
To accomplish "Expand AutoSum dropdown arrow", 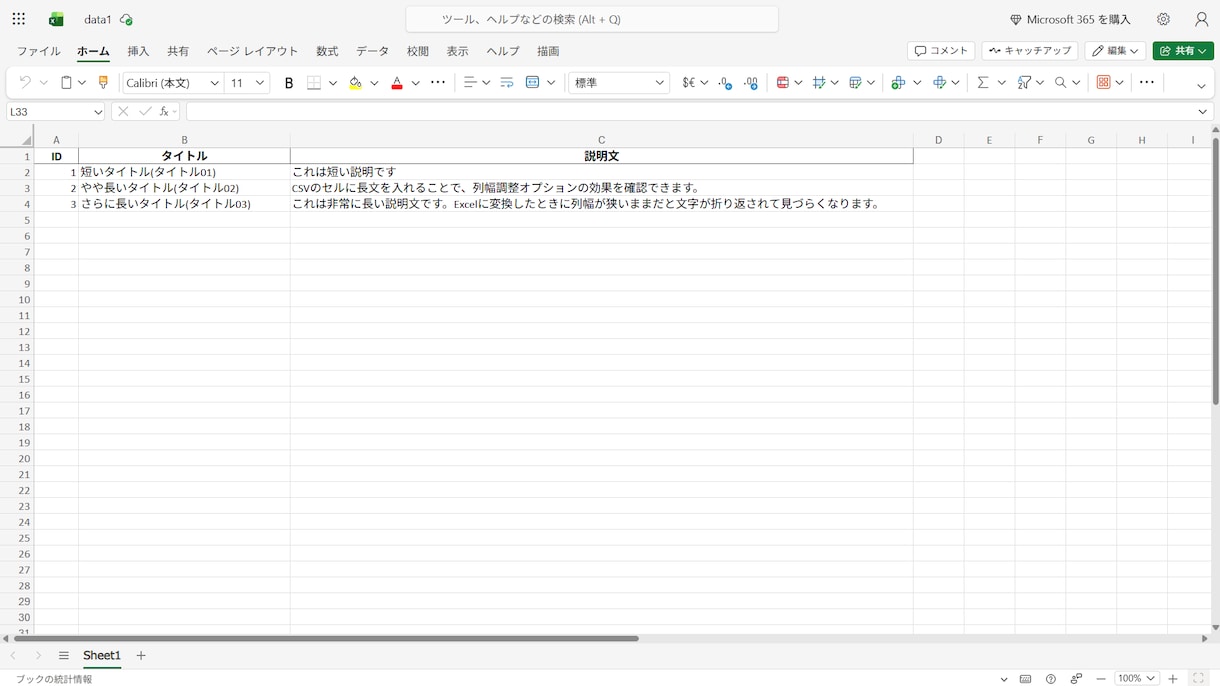I will (x=1001, y=83).
